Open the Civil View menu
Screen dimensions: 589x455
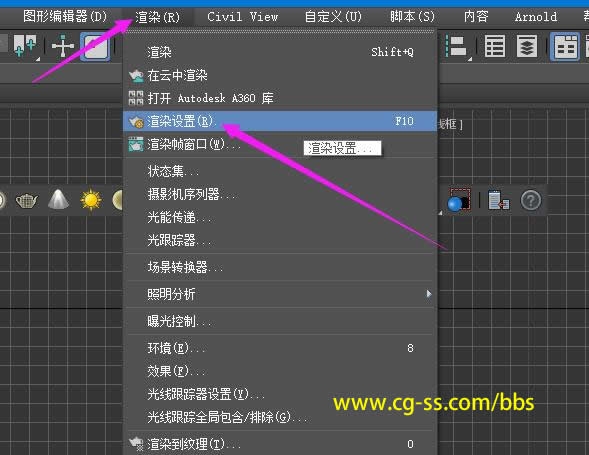(243, 17)
